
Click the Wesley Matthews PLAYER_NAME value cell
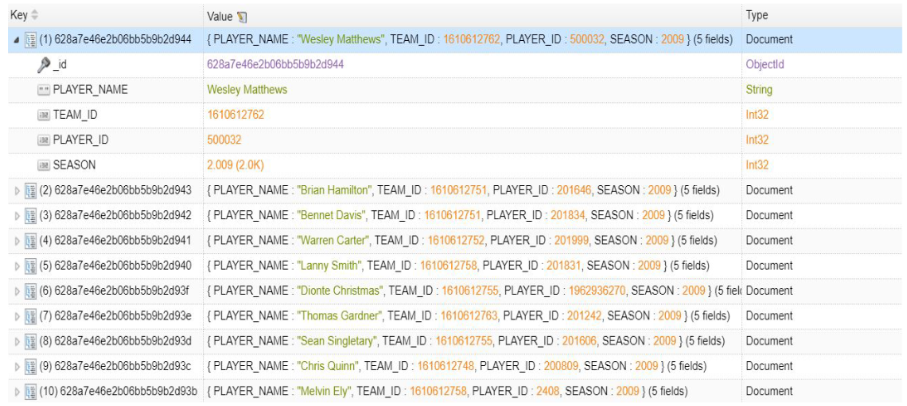click(x=247, y=90)
